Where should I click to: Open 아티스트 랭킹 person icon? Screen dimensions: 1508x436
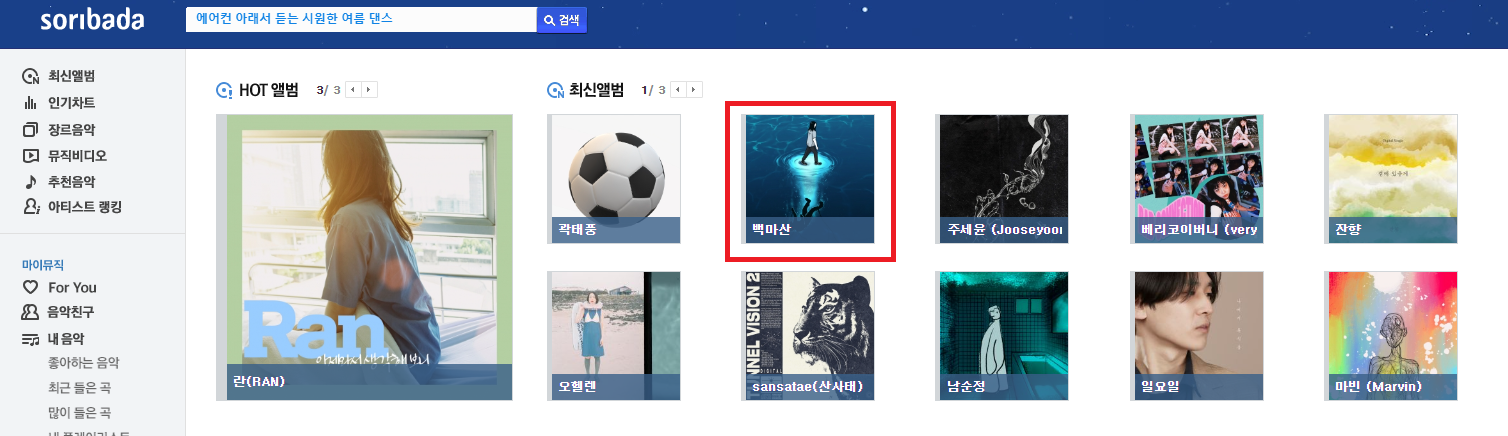tap(30, 207)
